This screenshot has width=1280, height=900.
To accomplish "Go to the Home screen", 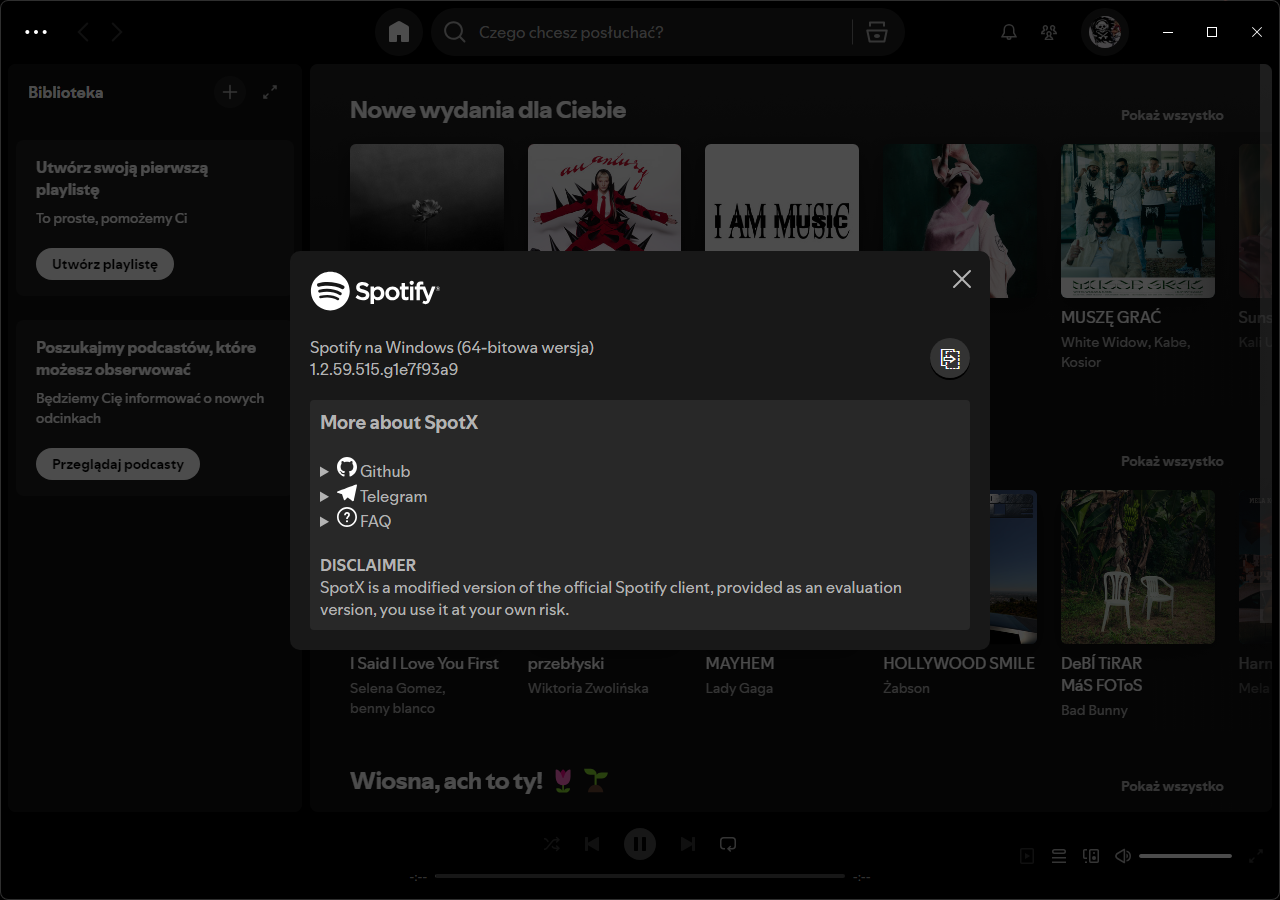I will pos(399,32).
